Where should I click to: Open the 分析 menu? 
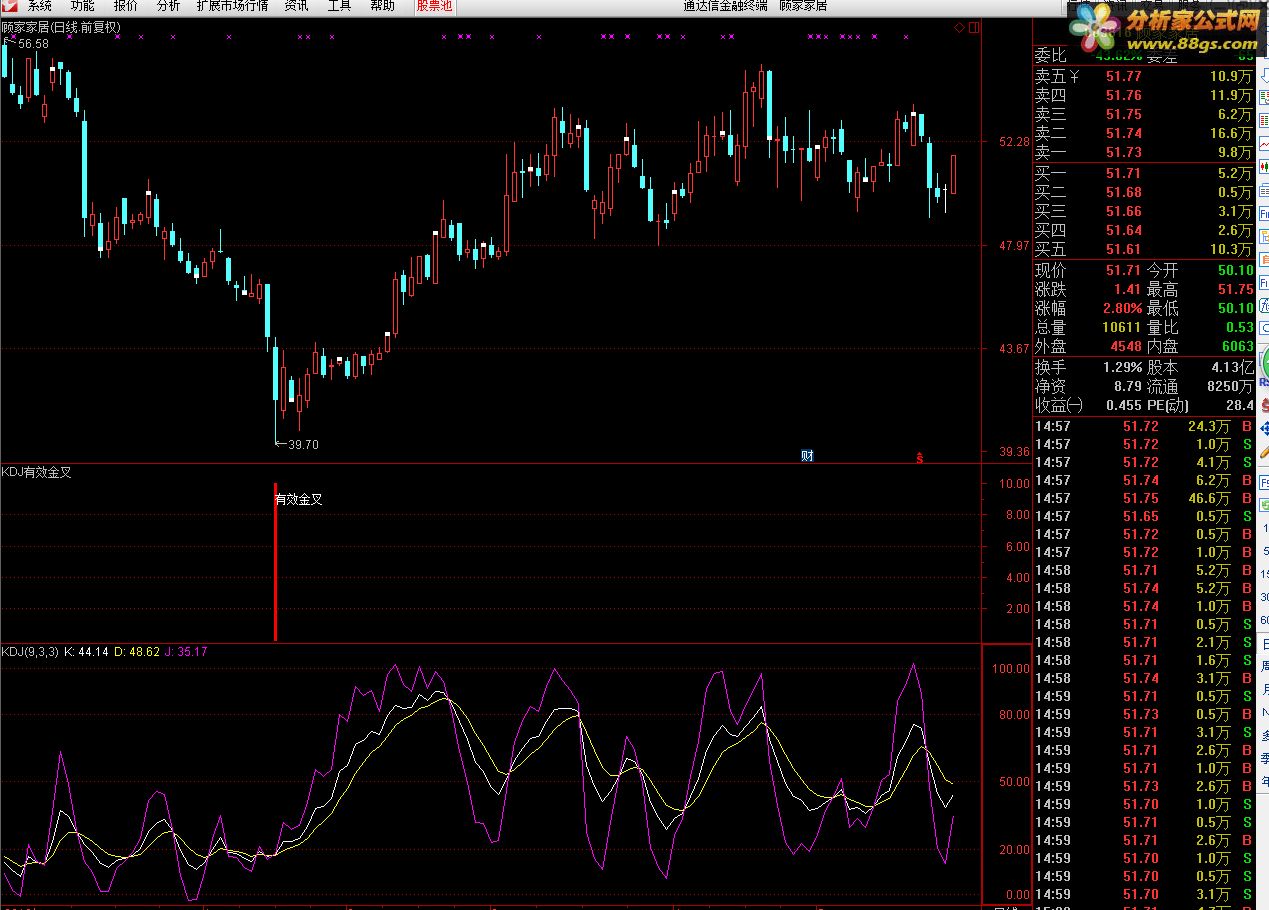pos(169,6)
